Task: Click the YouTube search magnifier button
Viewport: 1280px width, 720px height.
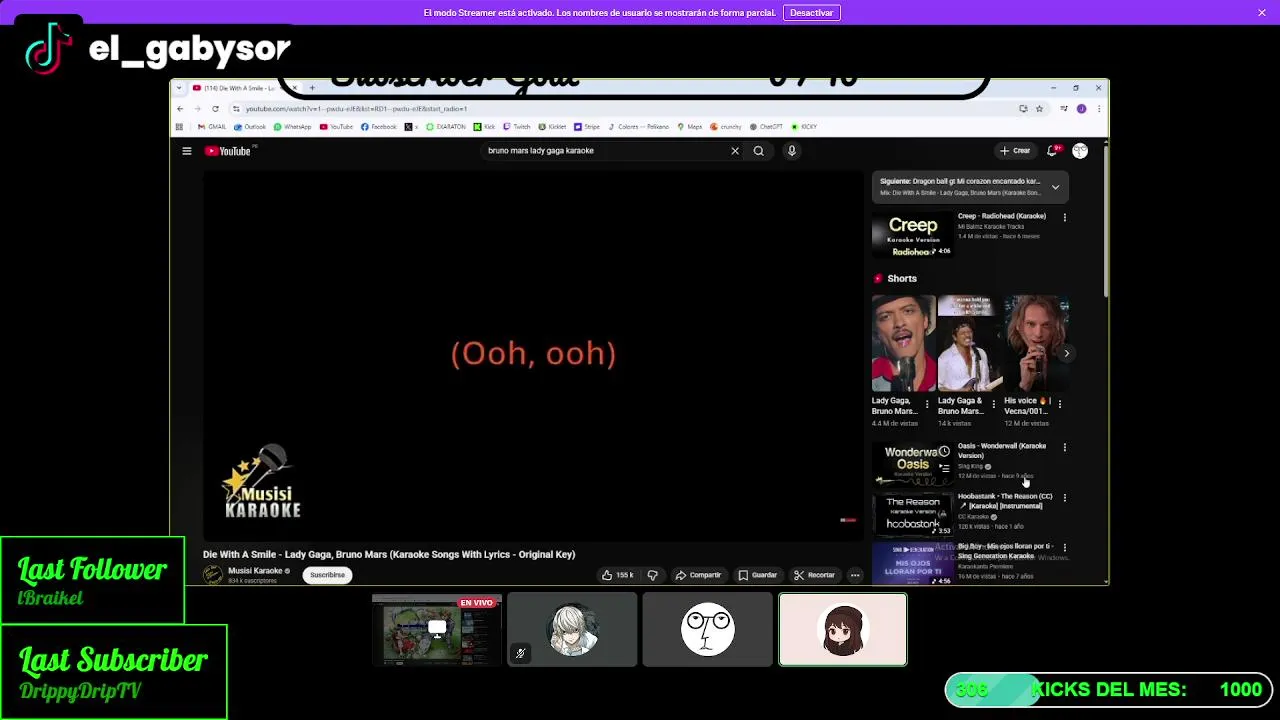Action: [759, 151]
